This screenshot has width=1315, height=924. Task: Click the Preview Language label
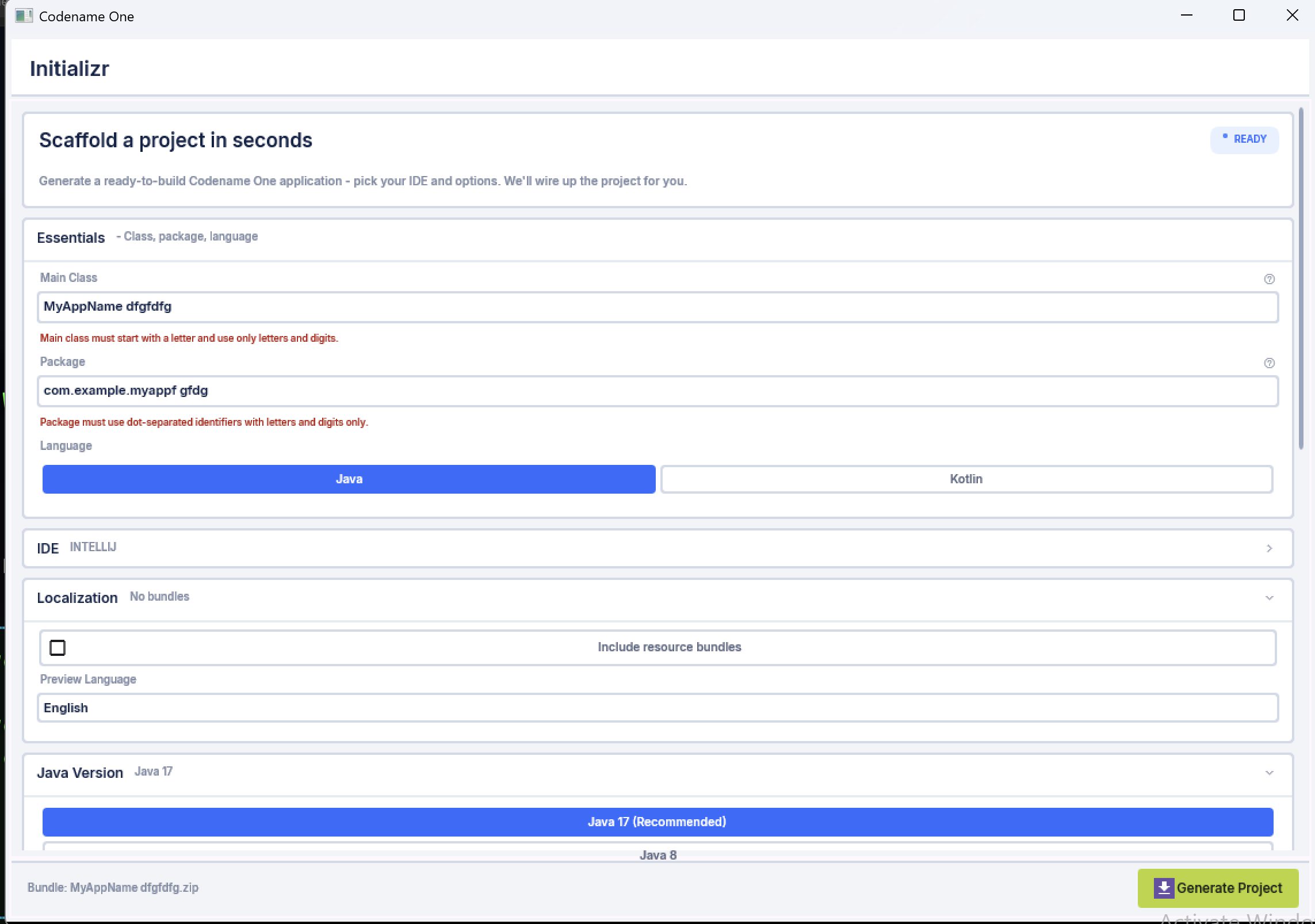88,679
